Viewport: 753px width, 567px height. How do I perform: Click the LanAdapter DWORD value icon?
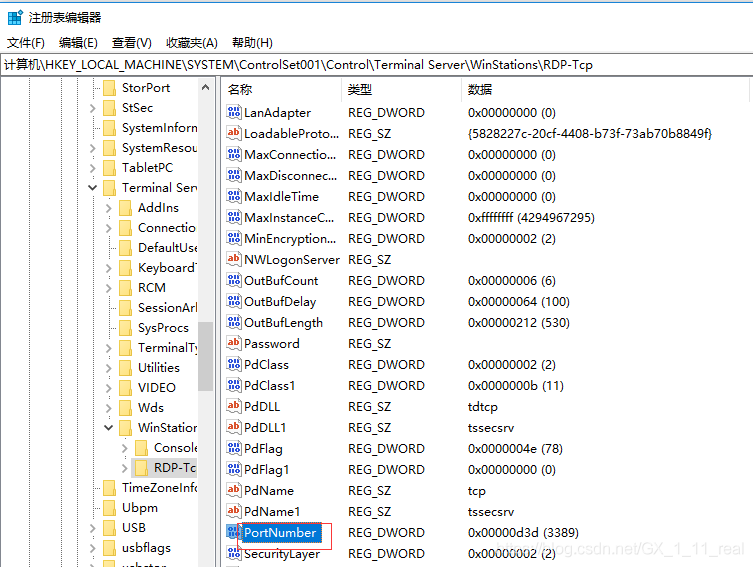point(234,112)
